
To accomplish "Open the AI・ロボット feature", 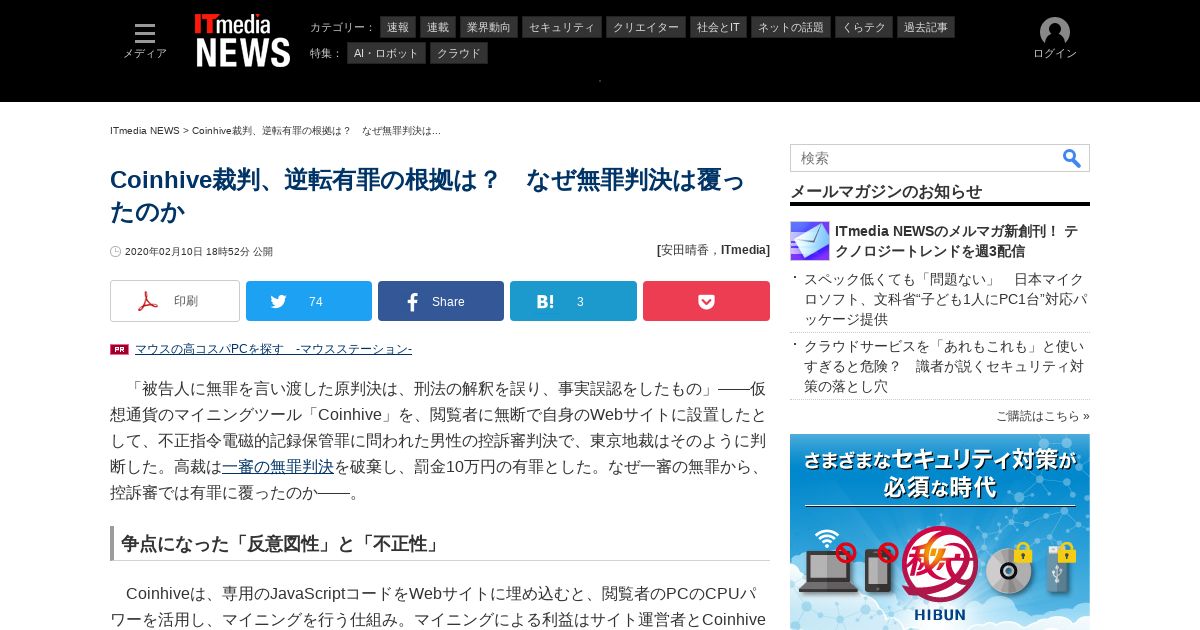I will point(386,53).
